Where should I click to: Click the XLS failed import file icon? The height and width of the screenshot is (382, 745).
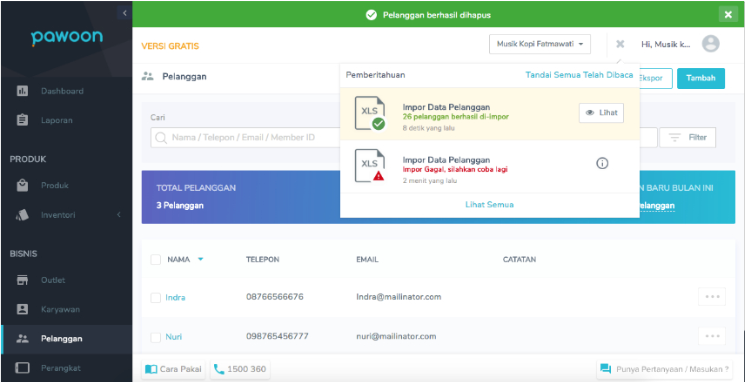[x=371, y=165]
